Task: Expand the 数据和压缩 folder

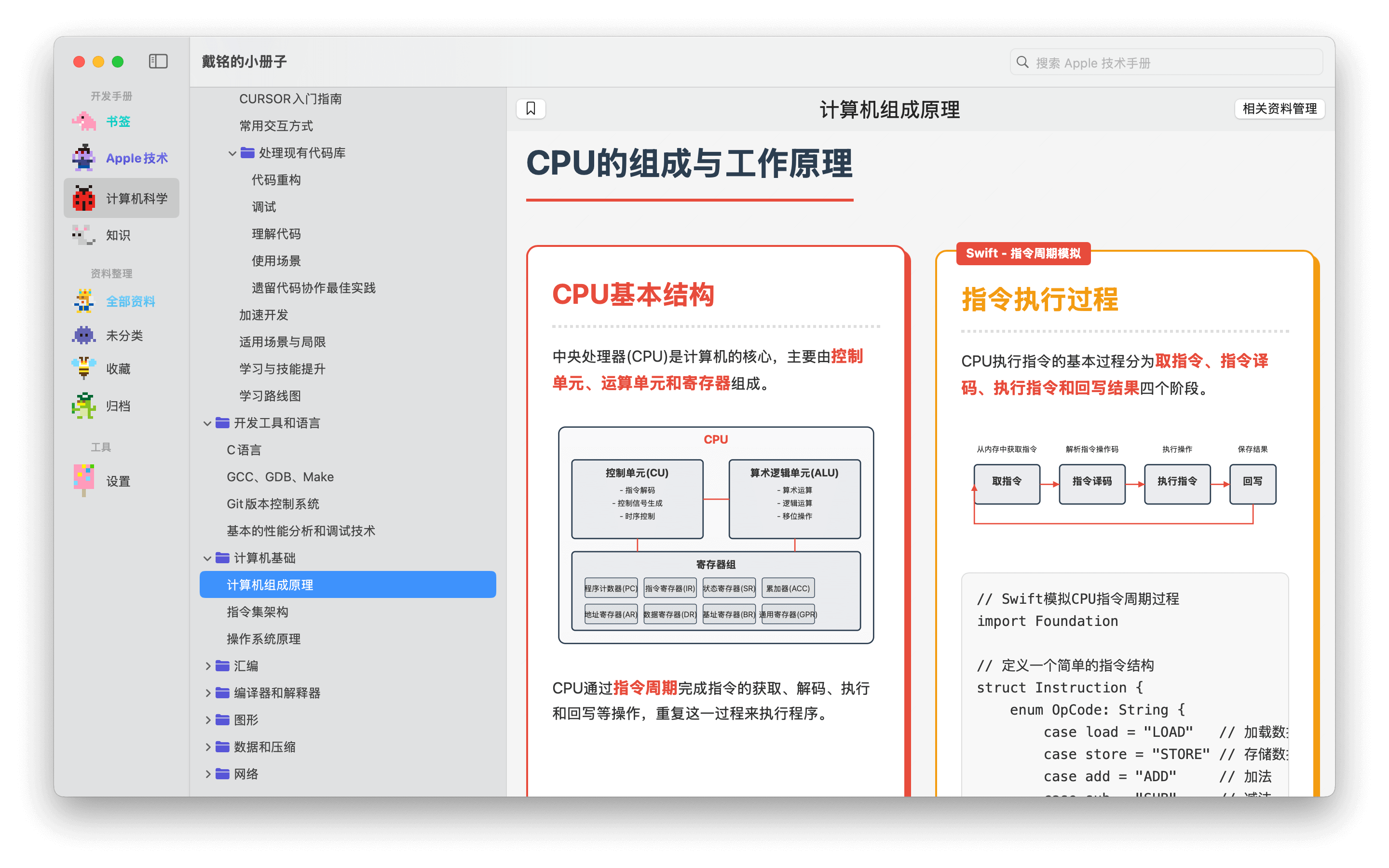Action: (208, 747)
